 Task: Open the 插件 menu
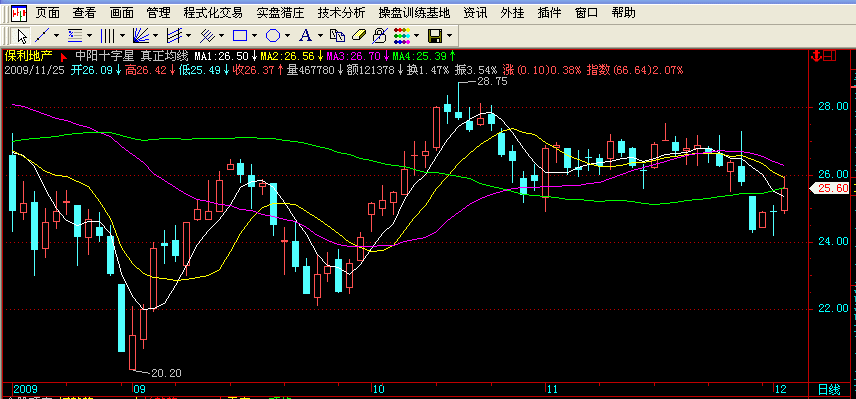(x=550, y=13)
